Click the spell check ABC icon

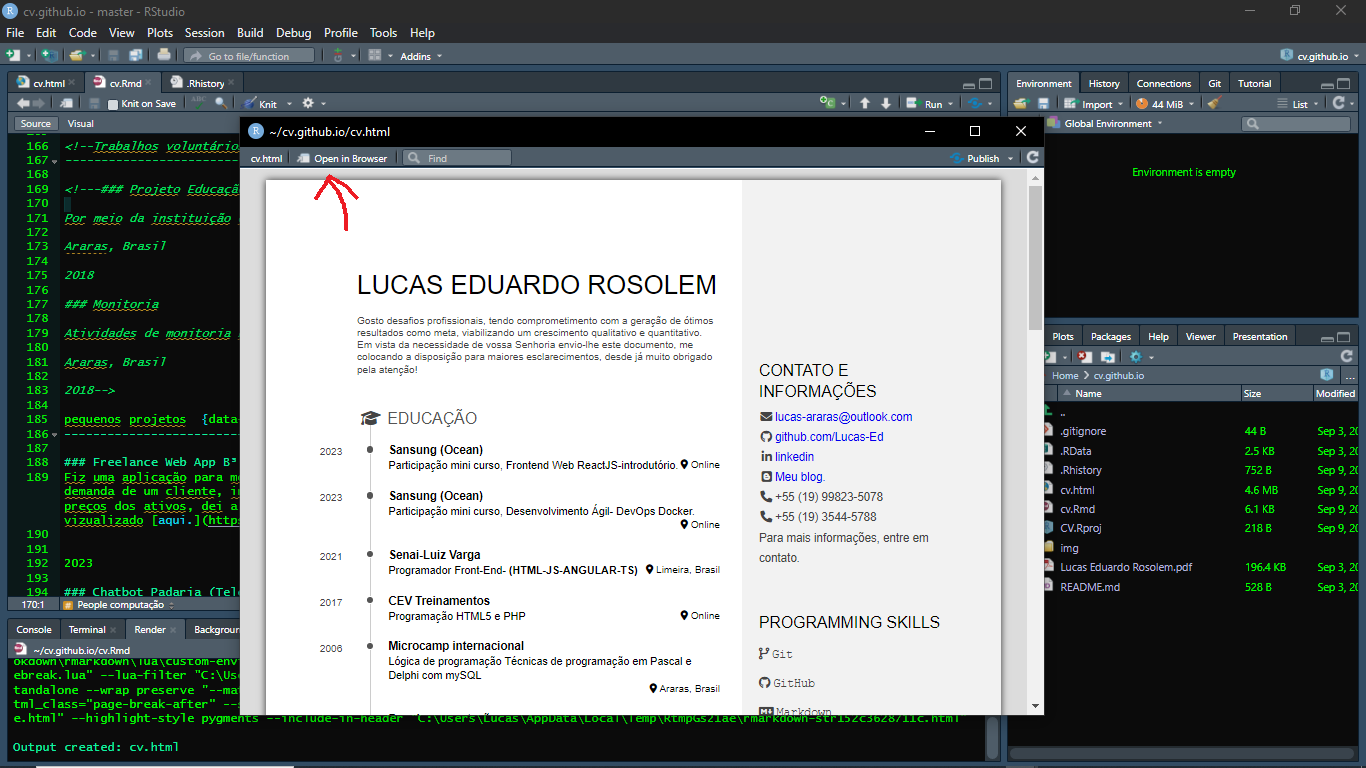(198, 102)
